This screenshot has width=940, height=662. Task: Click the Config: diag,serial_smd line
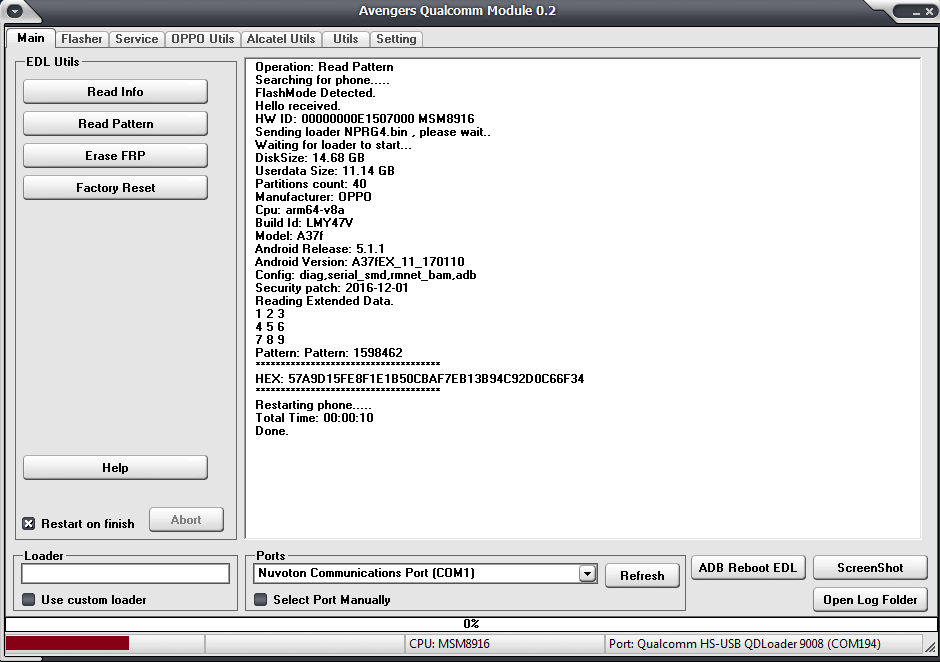click(366, 275)
